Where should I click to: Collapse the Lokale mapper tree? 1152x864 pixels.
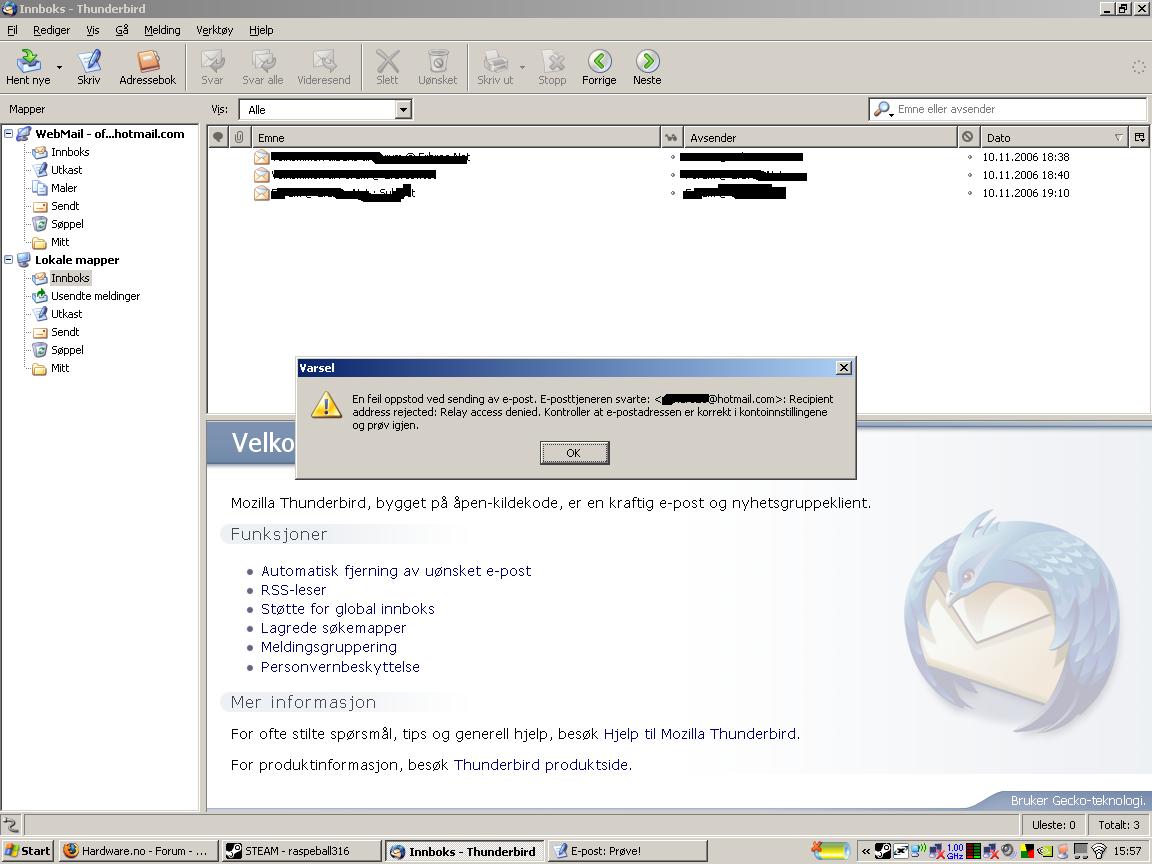[x=9, y=259]
